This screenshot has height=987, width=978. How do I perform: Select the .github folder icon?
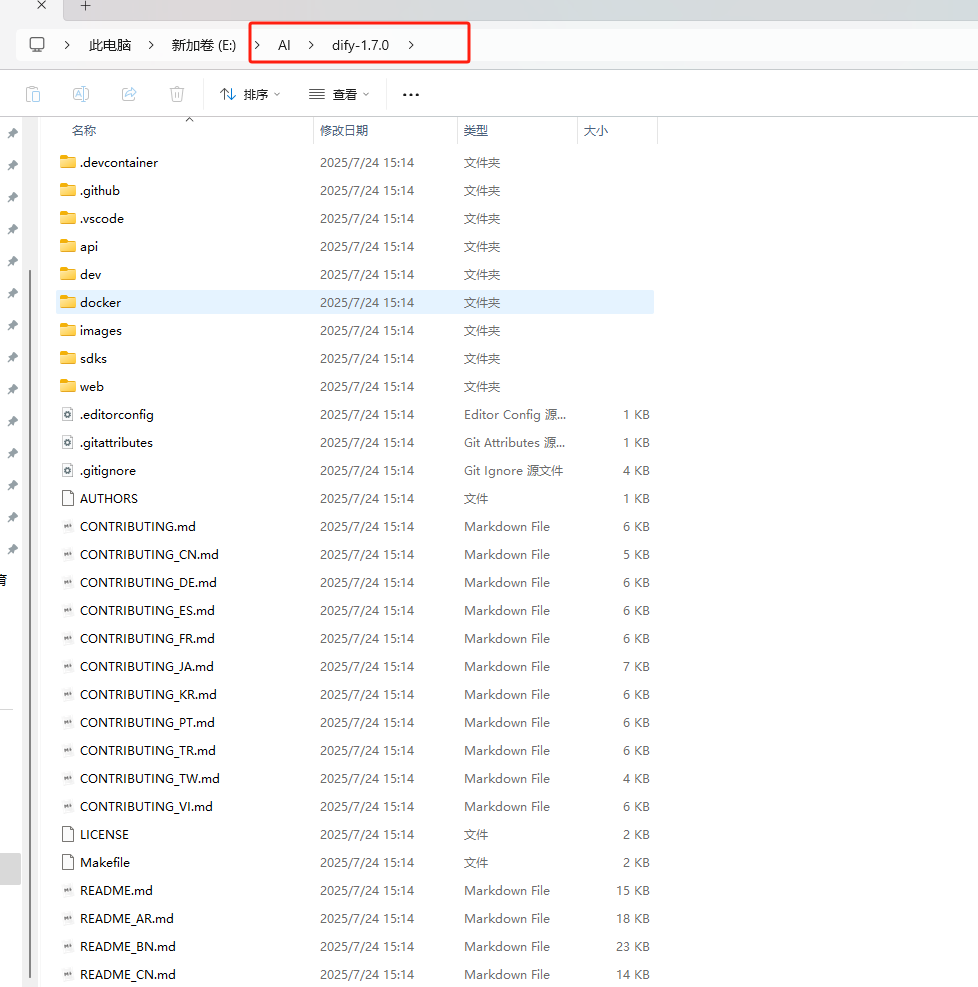[68, 190]
